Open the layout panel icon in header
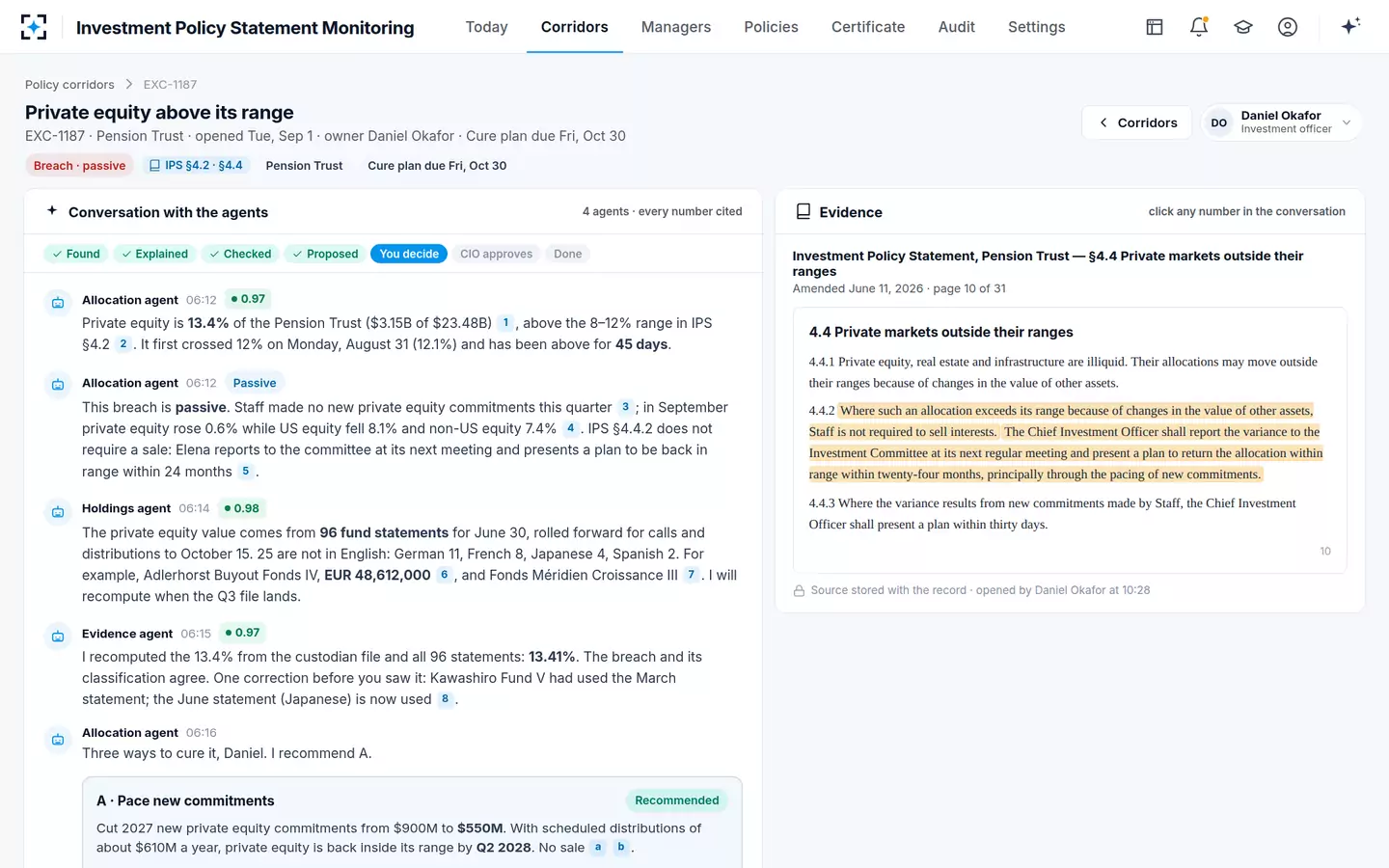 coord(1155,27)
